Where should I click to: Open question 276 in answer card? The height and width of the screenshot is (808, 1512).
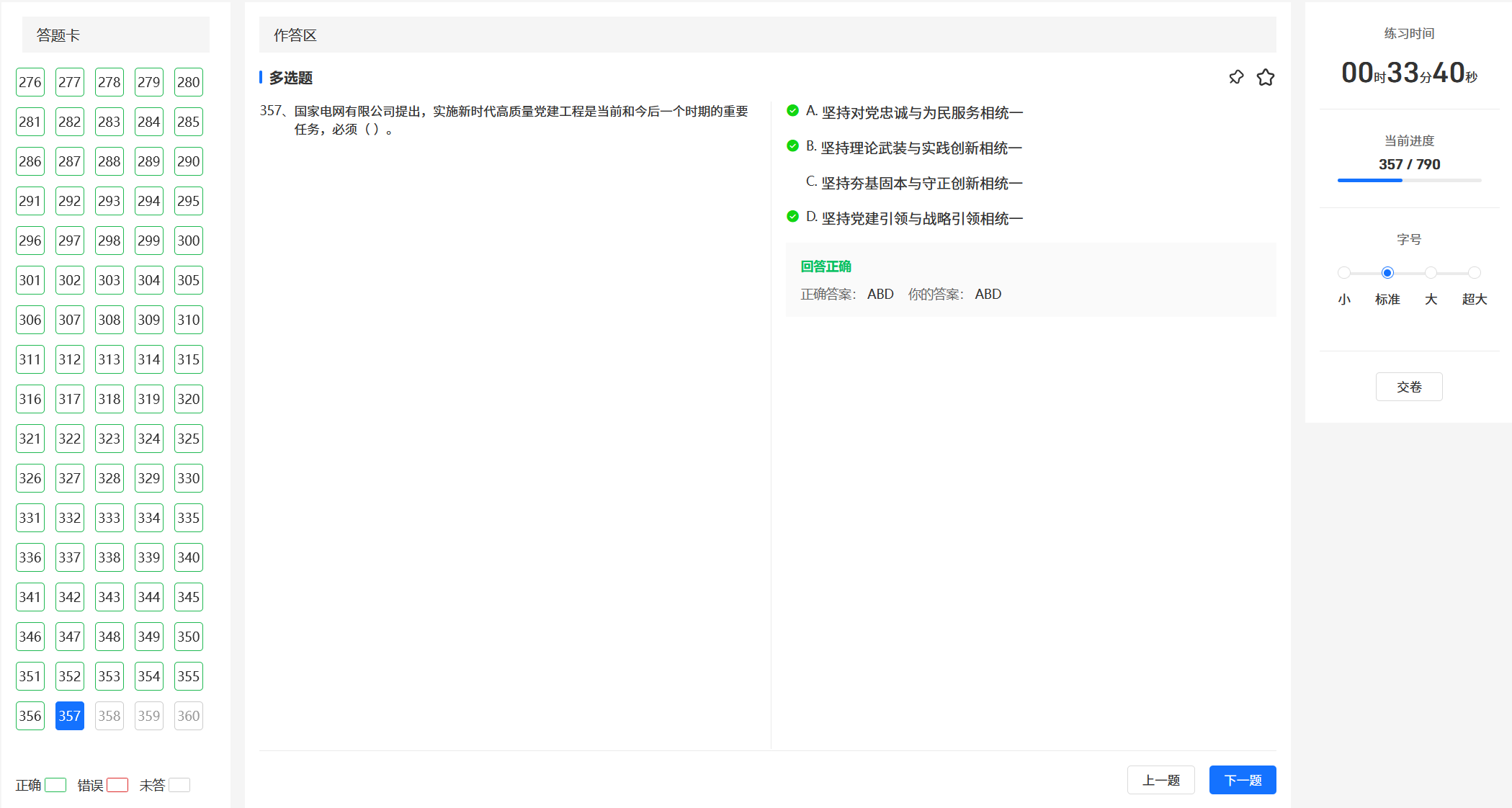tap(30, 82)
